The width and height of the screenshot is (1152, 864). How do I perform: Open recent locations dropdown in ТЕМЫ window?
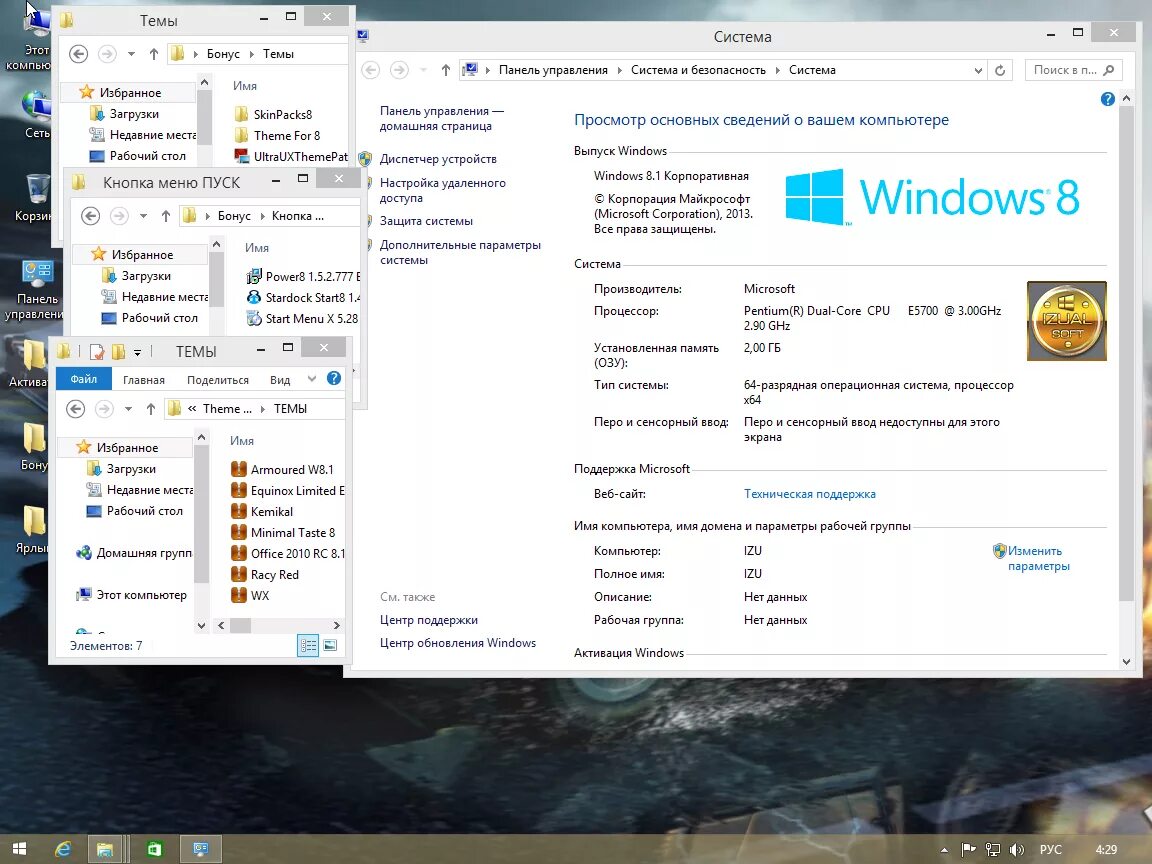click(128, 409)
